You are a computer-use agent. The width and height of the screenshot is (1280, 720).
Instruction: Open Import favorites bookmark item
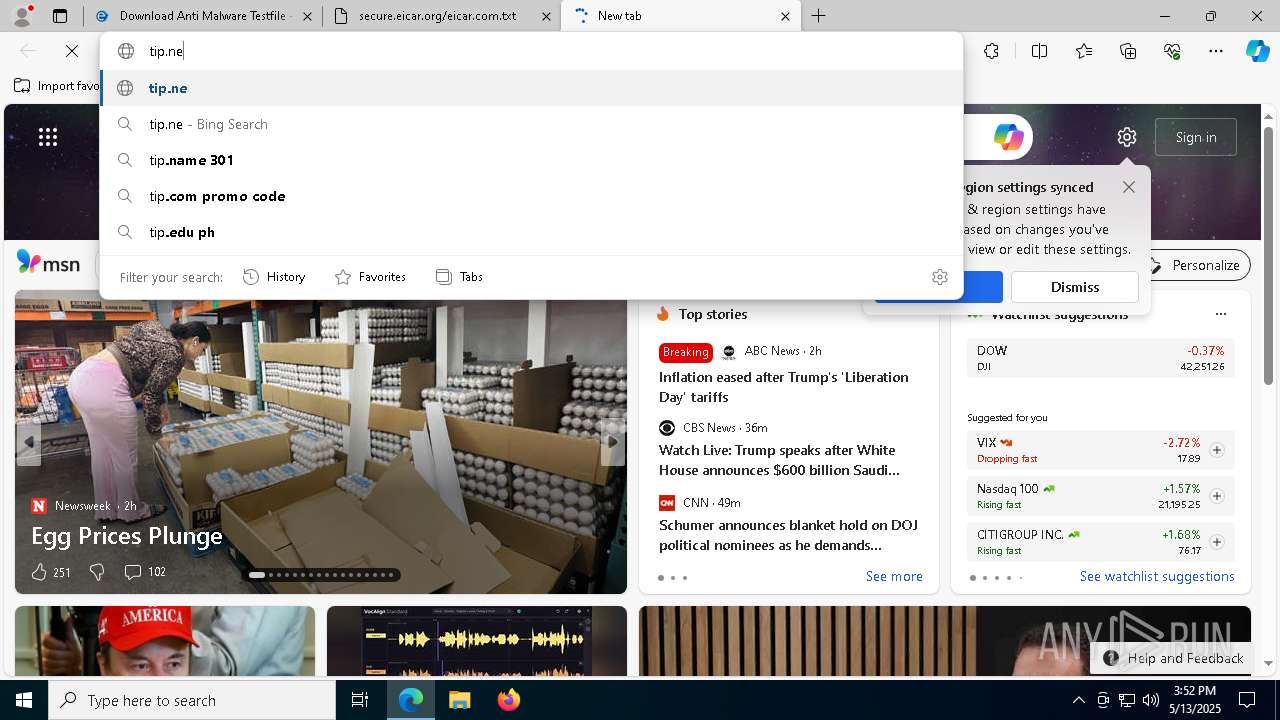pyautogui.click(x=56, y=86)
